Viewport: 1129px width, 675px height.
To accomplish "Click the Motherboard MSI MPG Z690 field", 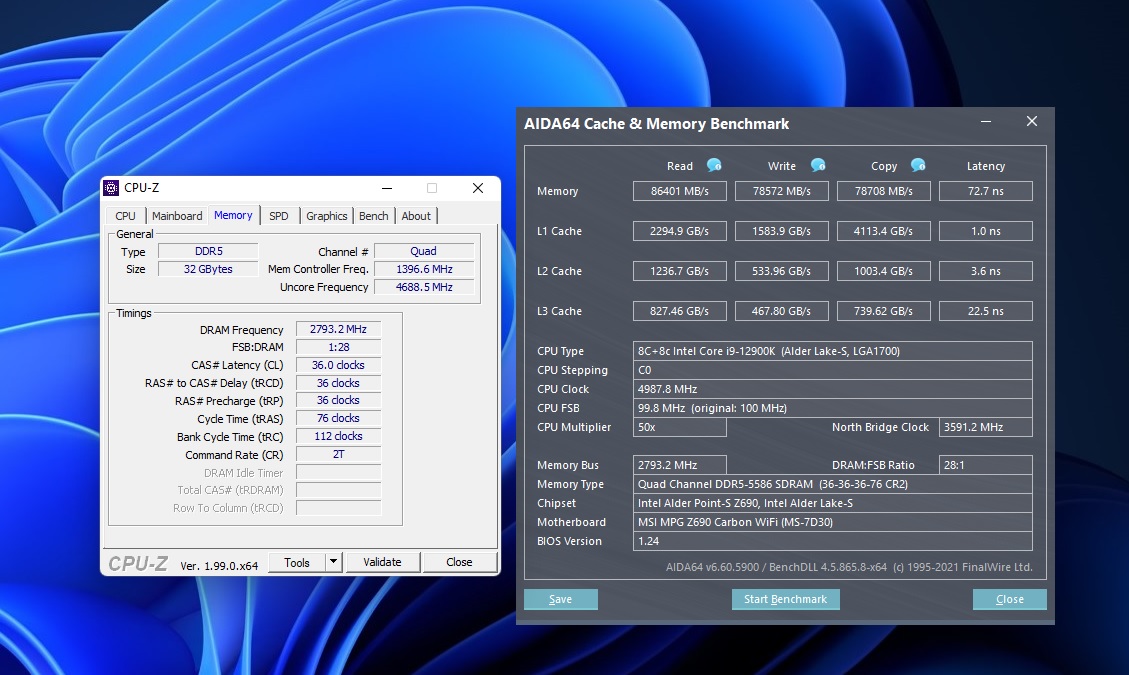I will [x=832, y=522].
